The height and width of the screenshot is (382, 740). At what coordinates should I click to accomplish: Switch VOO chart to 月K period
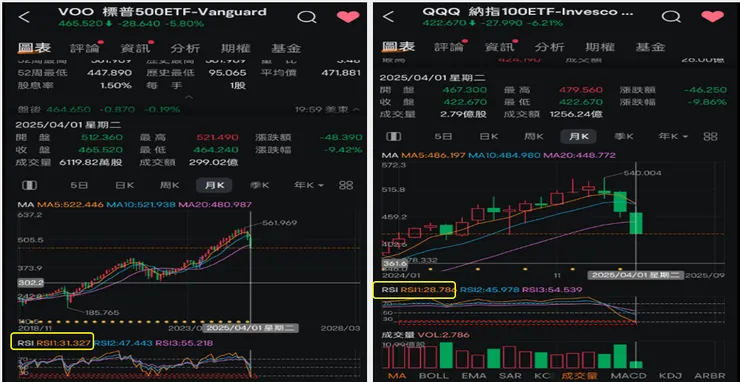[x=214, y=185]
